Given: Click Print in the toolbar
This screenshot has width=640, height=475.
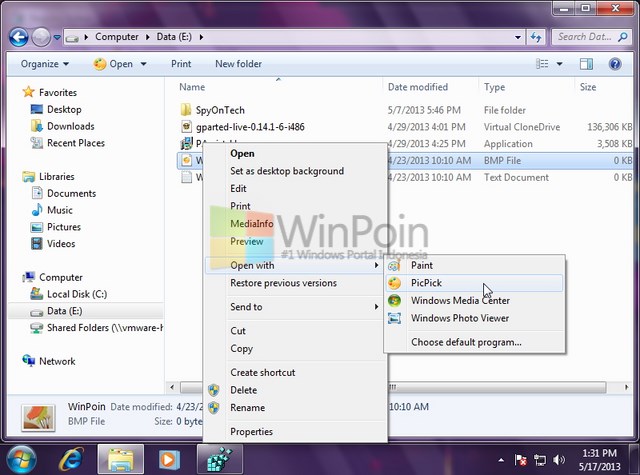Looking at the screenshot, I should pyautogui.click(x=181, y=64).
